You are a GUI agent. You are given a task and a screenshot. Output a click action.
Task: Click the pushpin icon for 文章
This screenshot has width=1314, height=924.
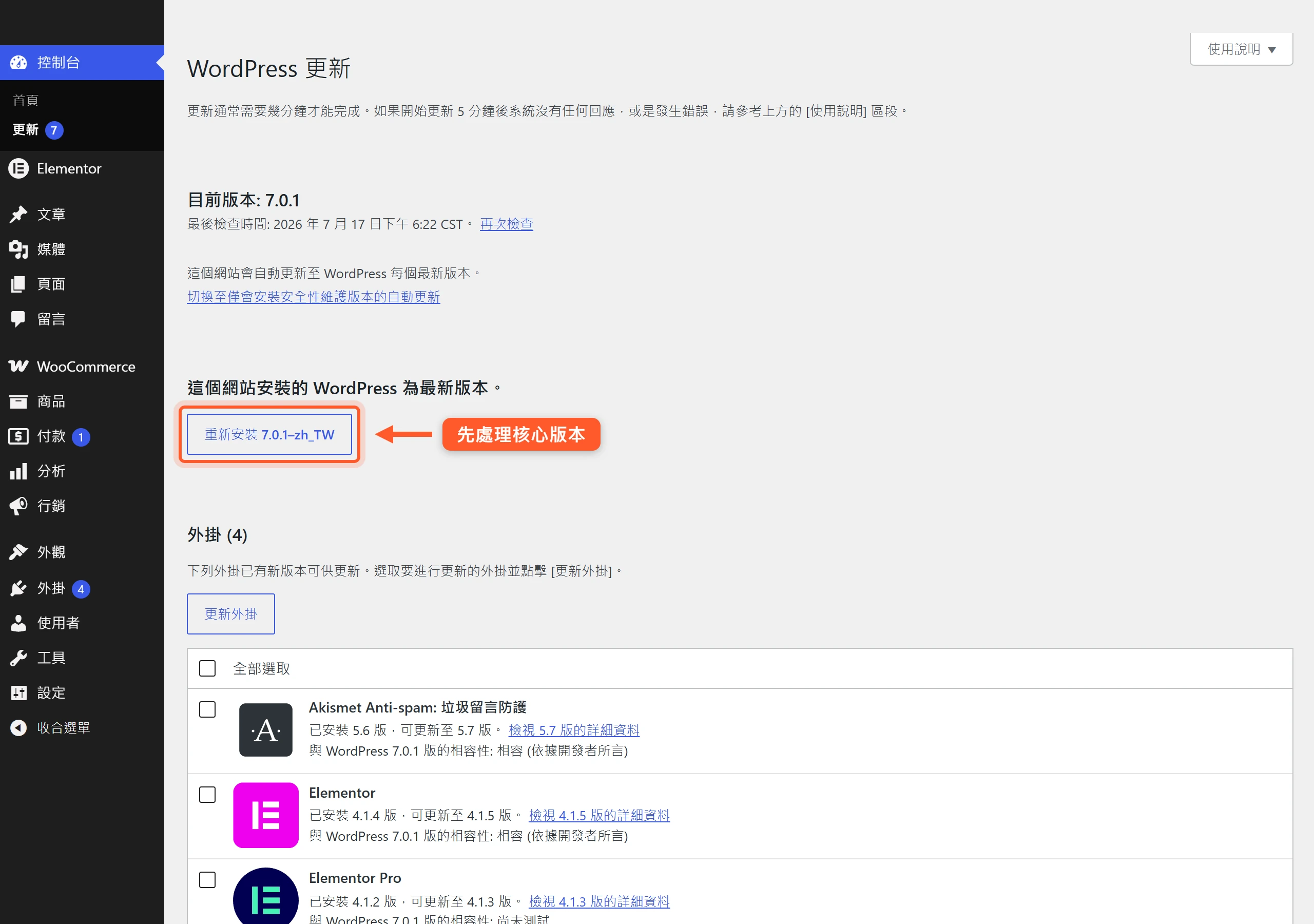(18, 214)
